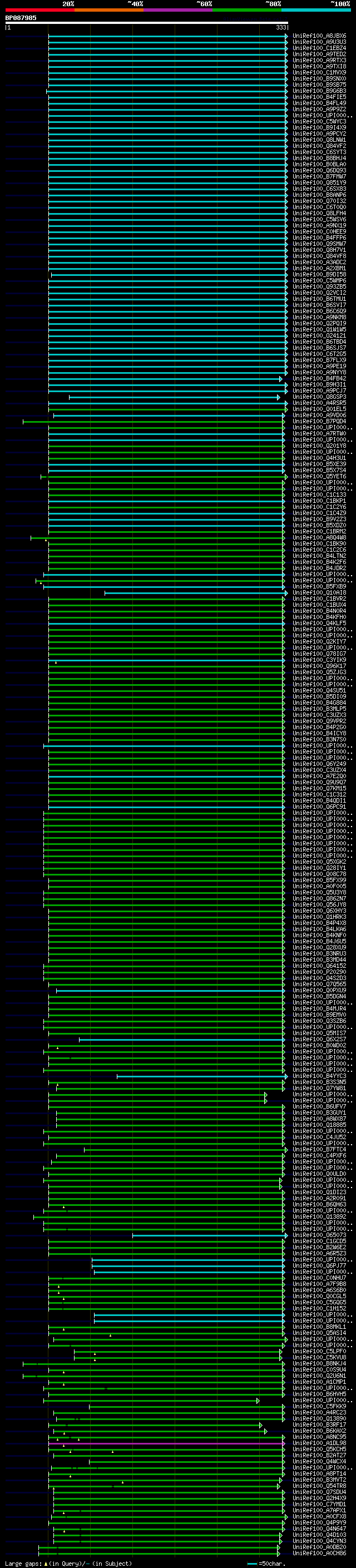Click hit label UniRef100_Q4N647

(319, 1529)
